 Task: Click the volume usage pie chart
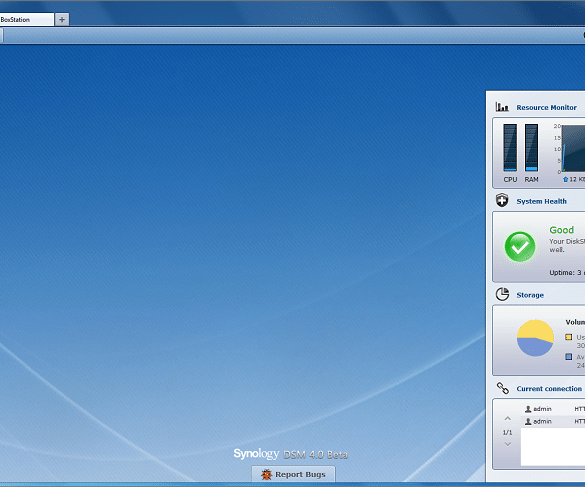click(x=535, y=338)
